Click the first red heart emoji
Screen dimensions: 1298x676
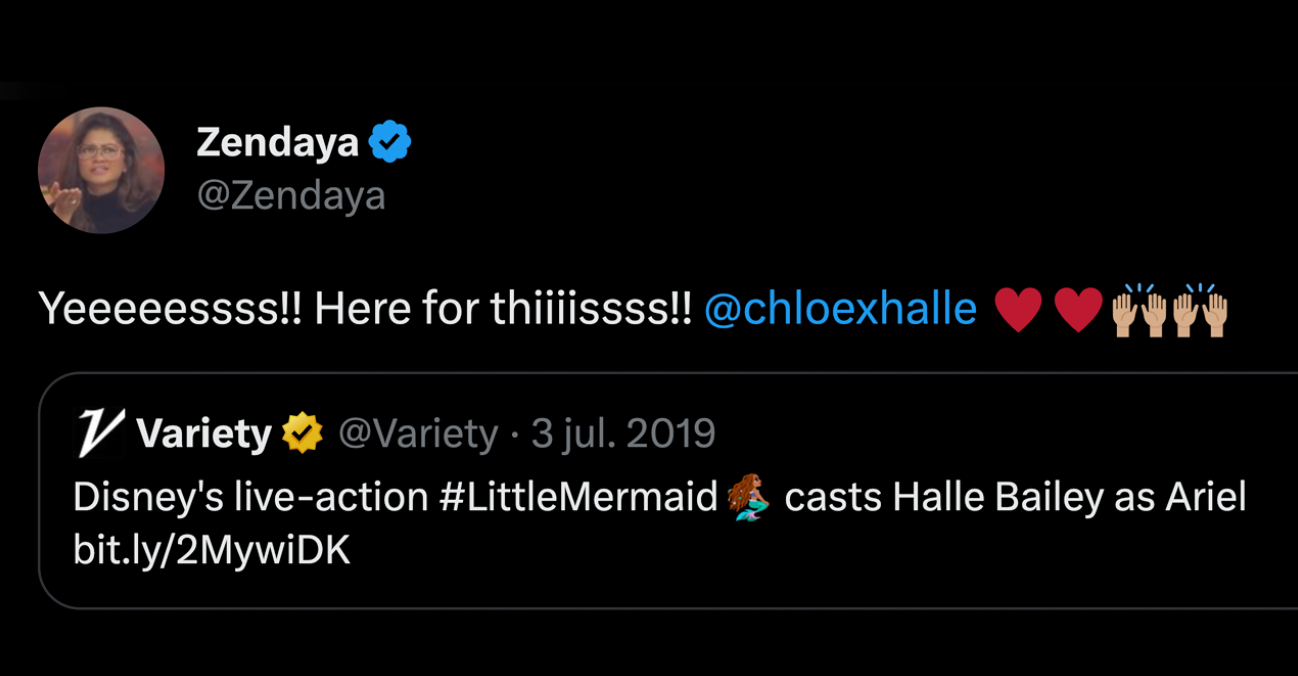(x=1018, y=311)
